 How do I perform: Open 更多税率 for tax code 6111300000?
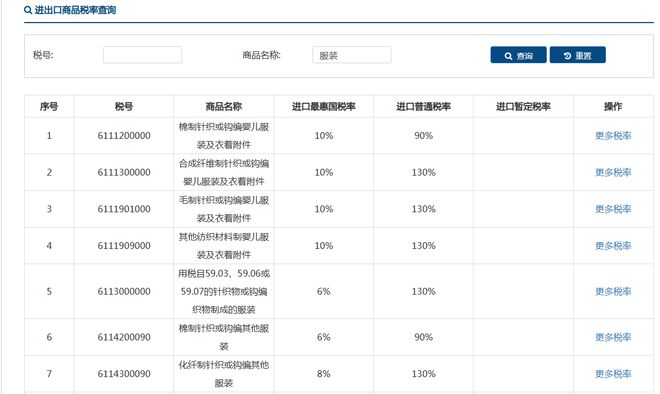pos(613,172)
